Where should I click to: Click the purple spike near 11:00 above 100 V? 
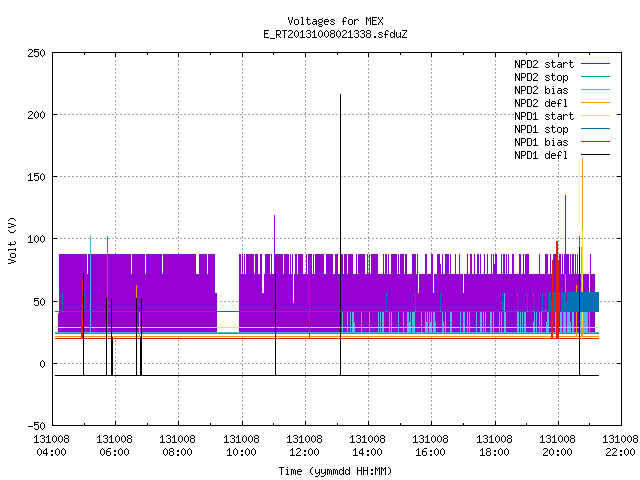[x=275, y=235]
